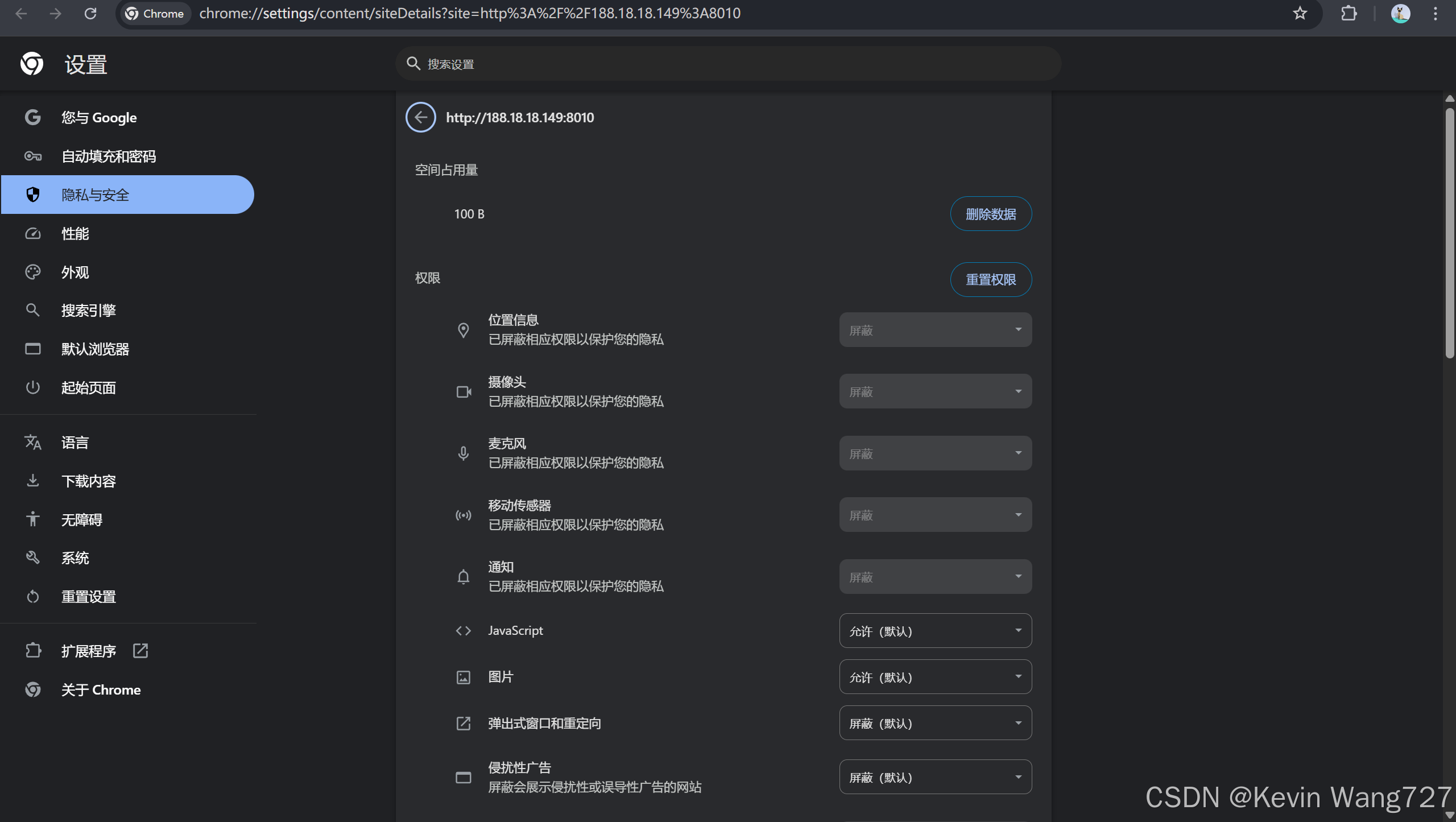Click the 删除数据 button
1456x822 pixels.
click(990, 214)
